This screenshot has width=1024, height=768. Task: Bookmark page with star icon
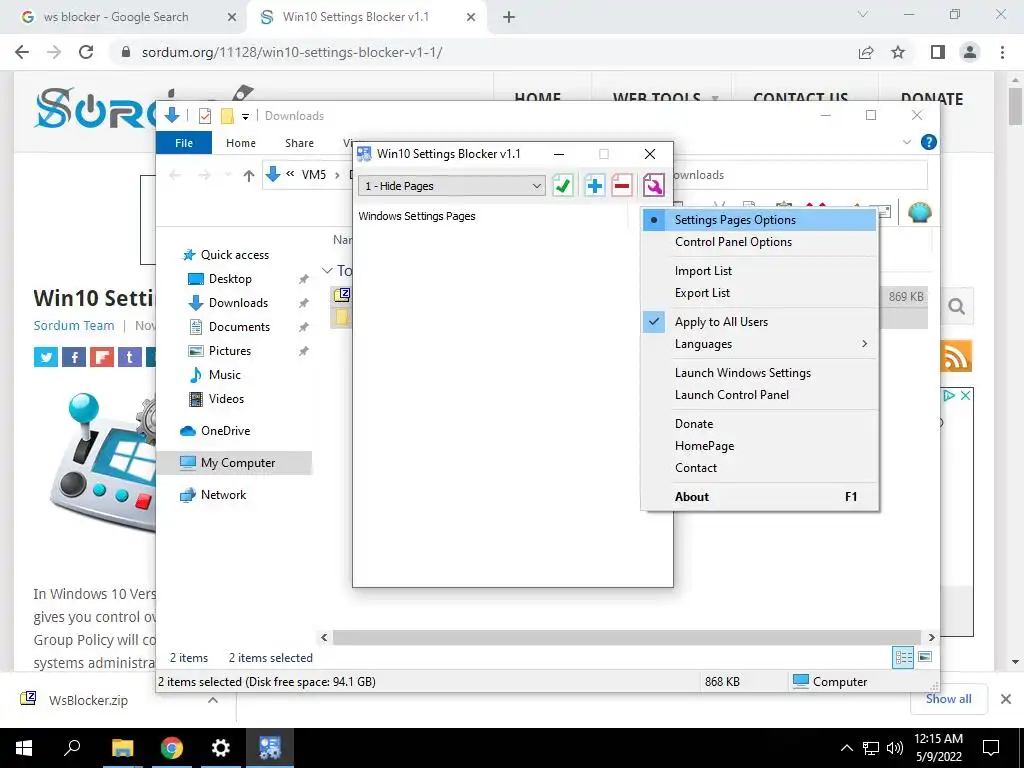pyautogui.click(x=898, y=52)
